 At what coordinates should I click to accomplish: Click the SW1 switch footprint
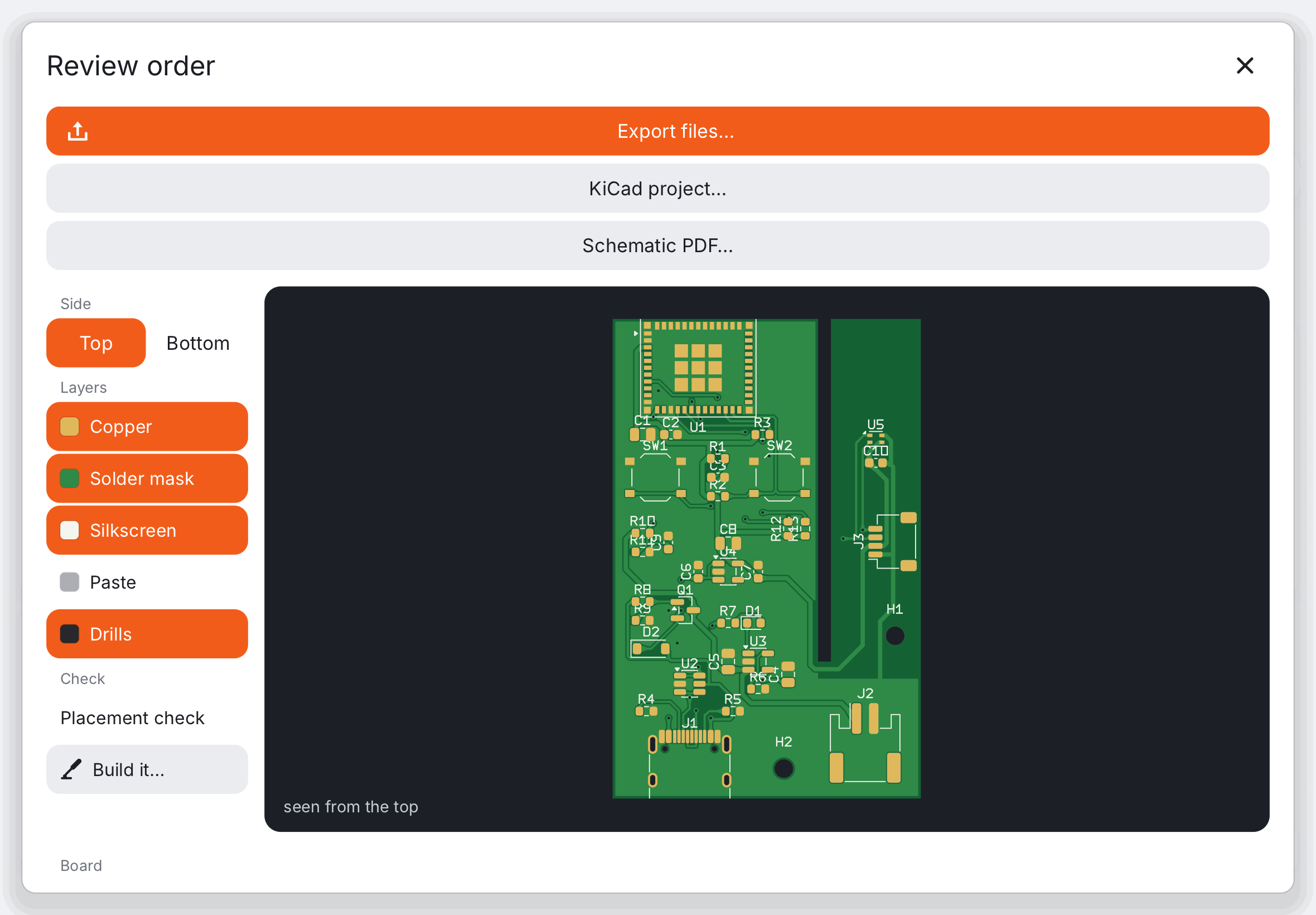coord(655,478)
